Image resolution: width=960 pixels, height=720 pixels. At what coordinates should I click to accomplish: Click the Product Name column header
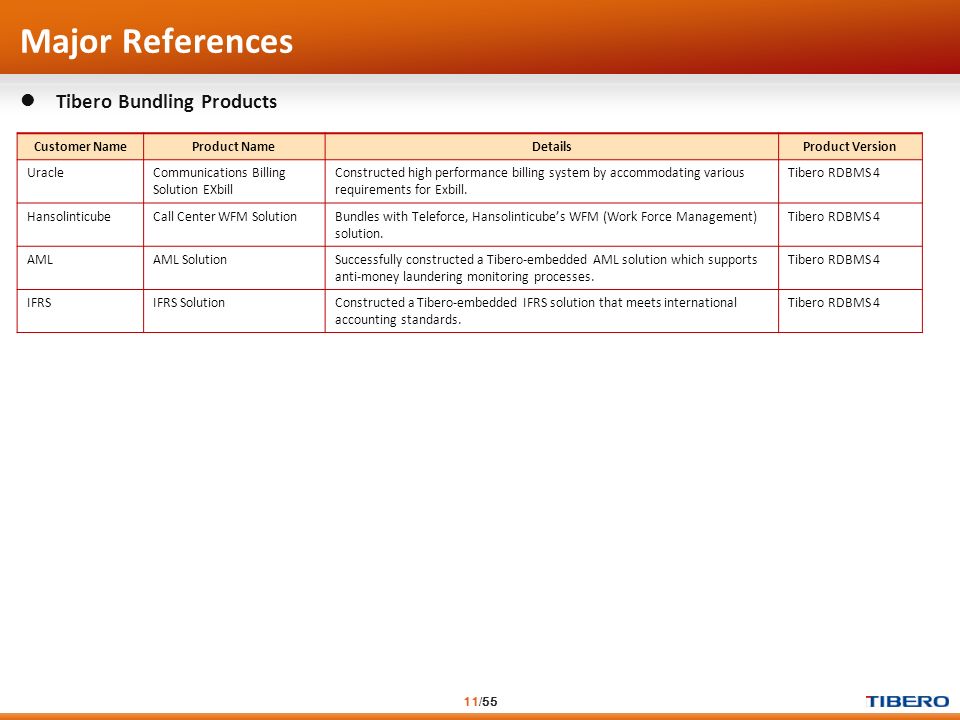(233, 147)
